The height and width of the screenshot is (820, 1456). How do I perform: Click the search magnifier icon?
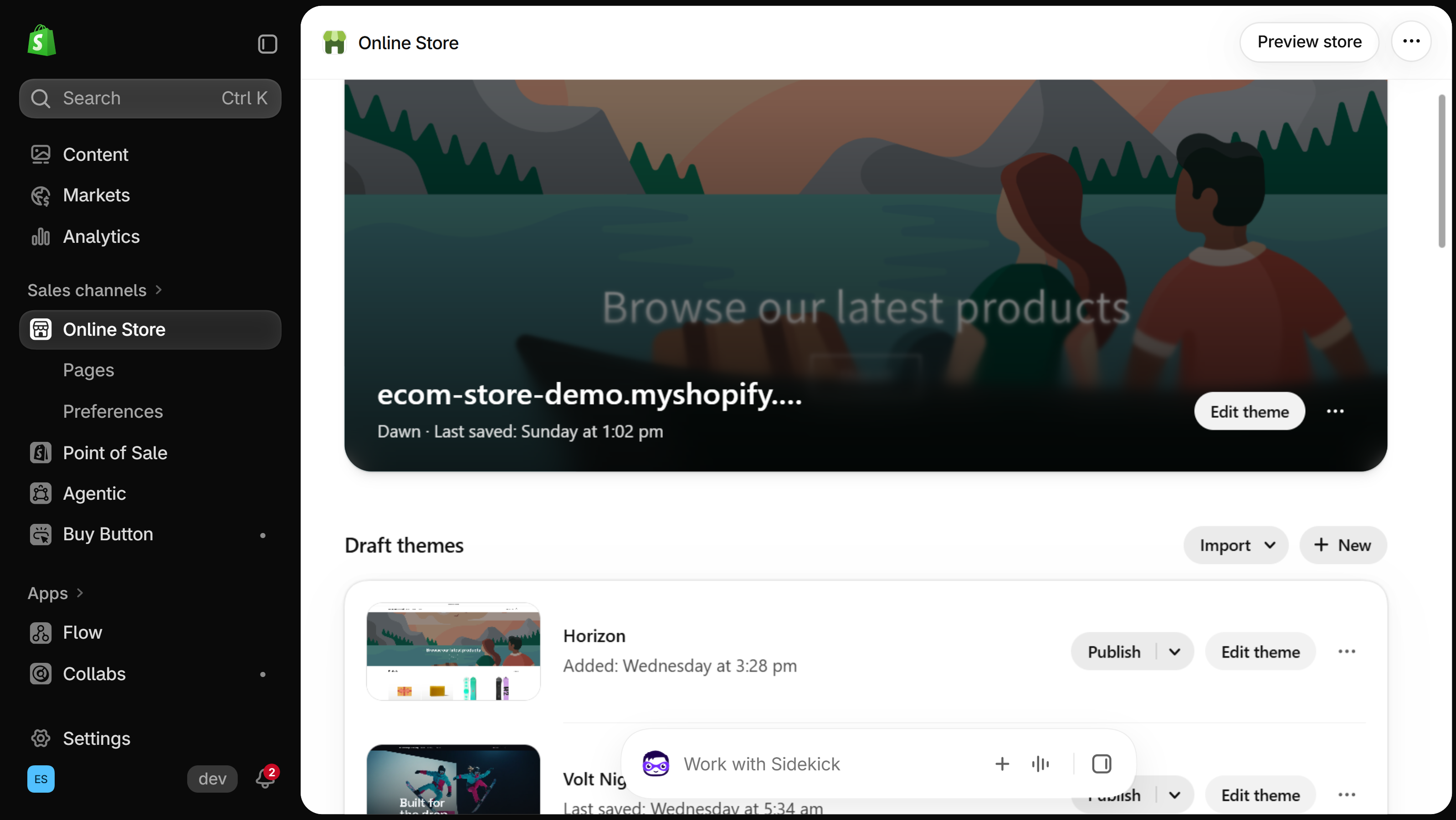click(40, 98)
